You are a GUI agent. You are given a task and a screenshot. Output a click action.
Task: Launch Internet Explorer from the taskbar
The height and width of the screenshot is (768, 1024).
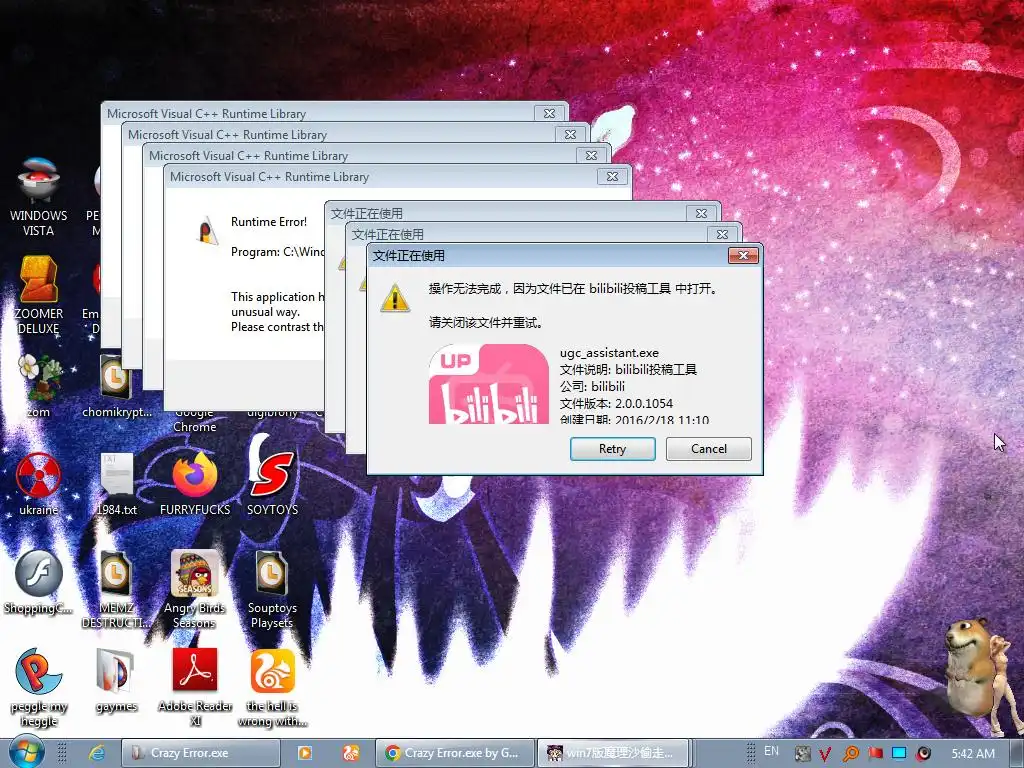(97, 753)
